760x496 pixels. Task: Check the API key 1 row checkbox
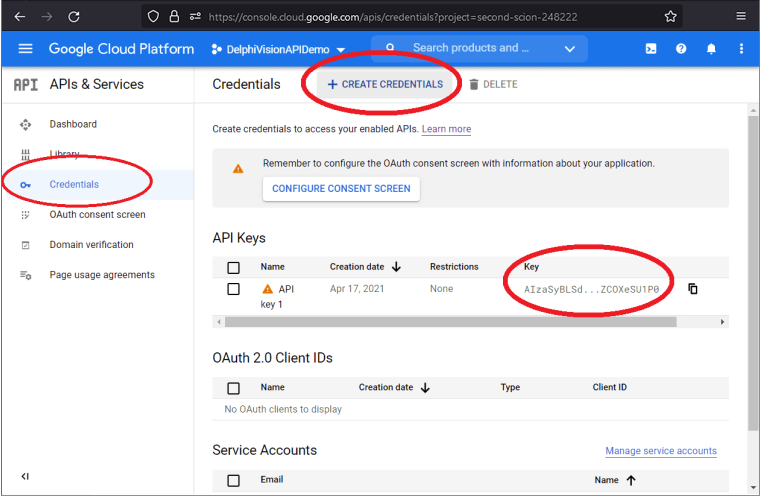click(x=233, y=289)
